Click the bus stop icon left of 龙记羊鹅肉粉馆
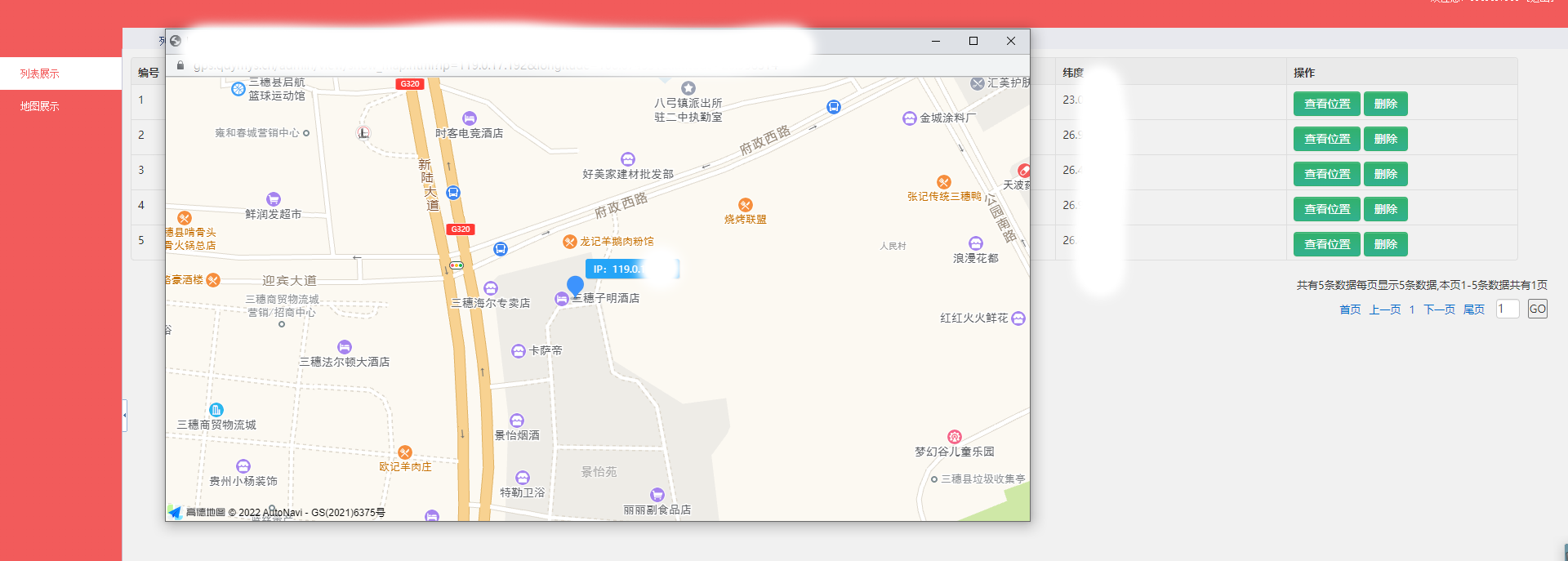This screenshot has width=1568, height=561. coord(501,249)
